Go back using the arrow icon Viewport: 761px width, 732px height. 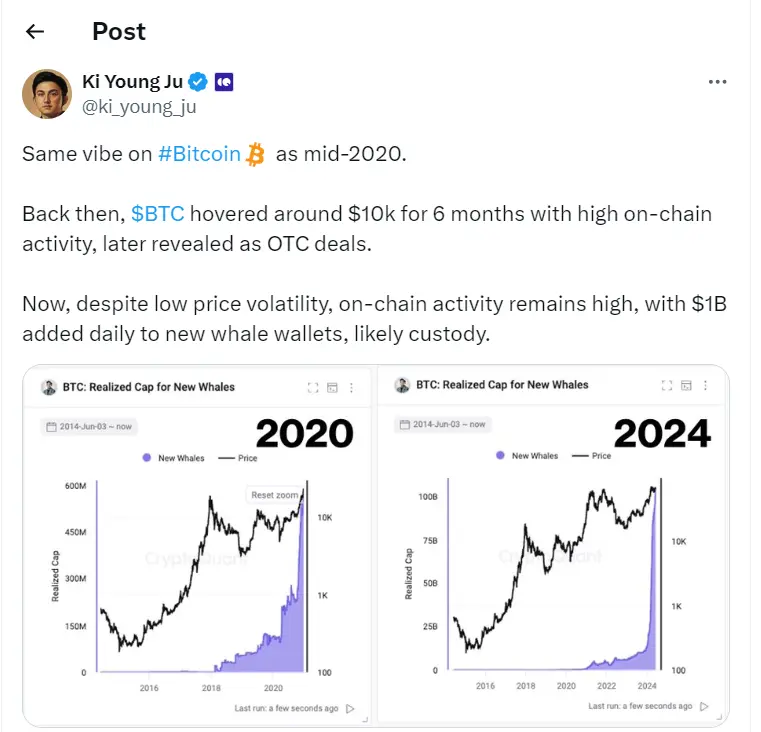35,32
